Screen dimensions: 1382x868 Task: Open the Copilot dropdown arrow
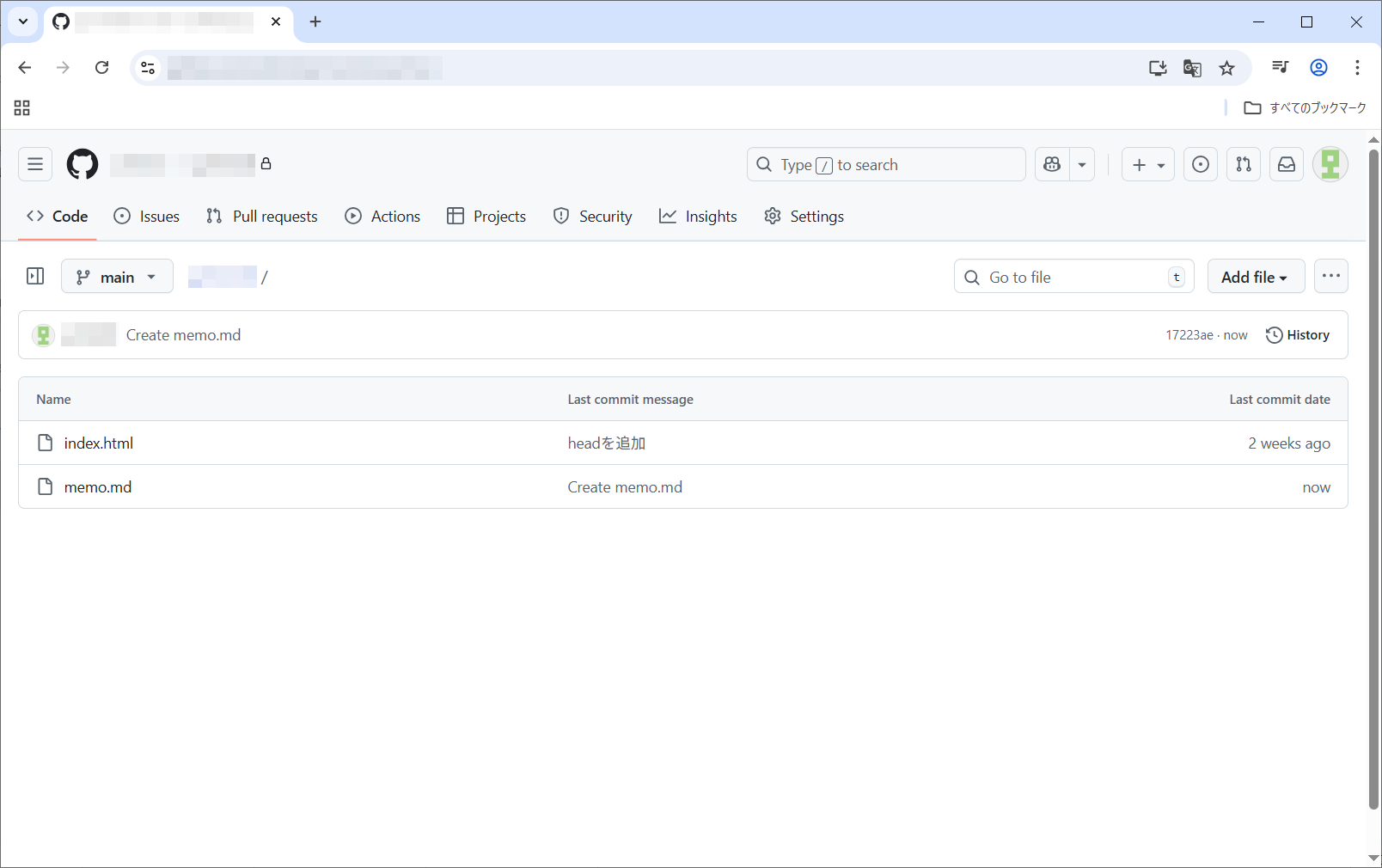(x=1082, y=164)
